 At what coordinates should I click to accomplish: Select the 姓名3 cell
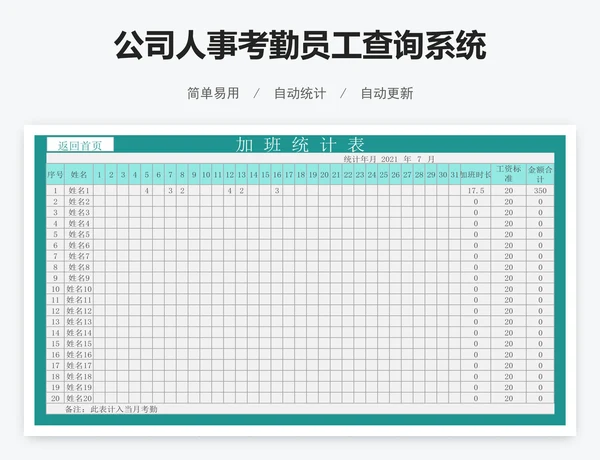(79, 212)
